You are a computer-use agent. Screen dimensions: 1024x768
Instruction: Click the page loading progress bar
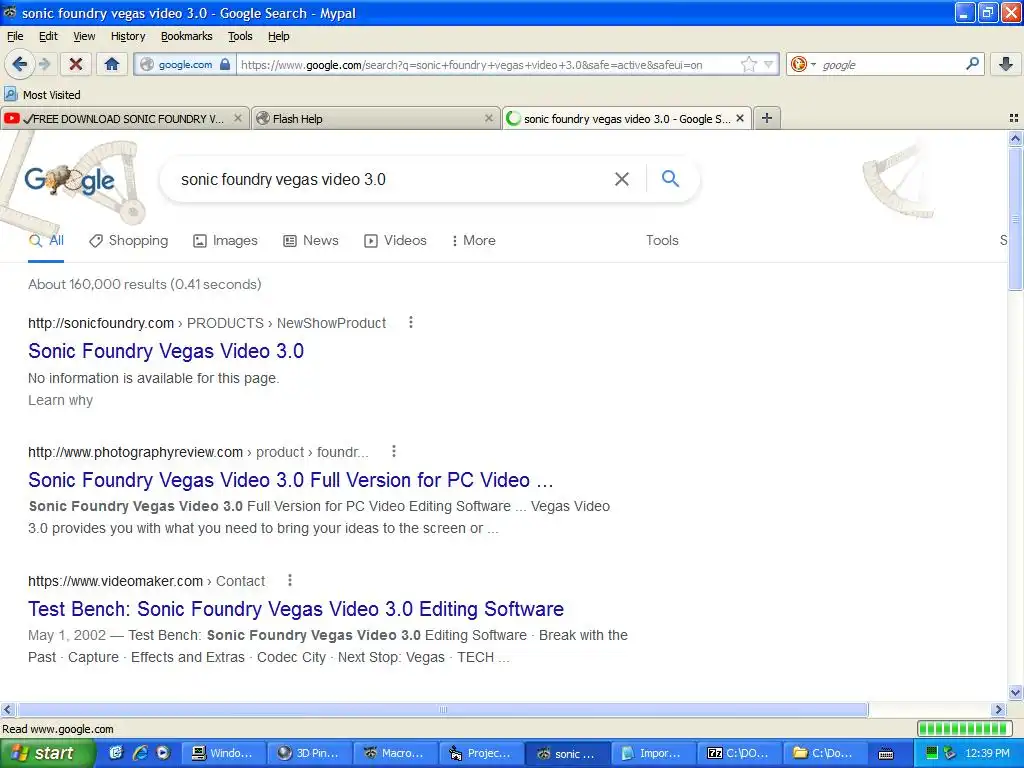click(x=965, y=729)
